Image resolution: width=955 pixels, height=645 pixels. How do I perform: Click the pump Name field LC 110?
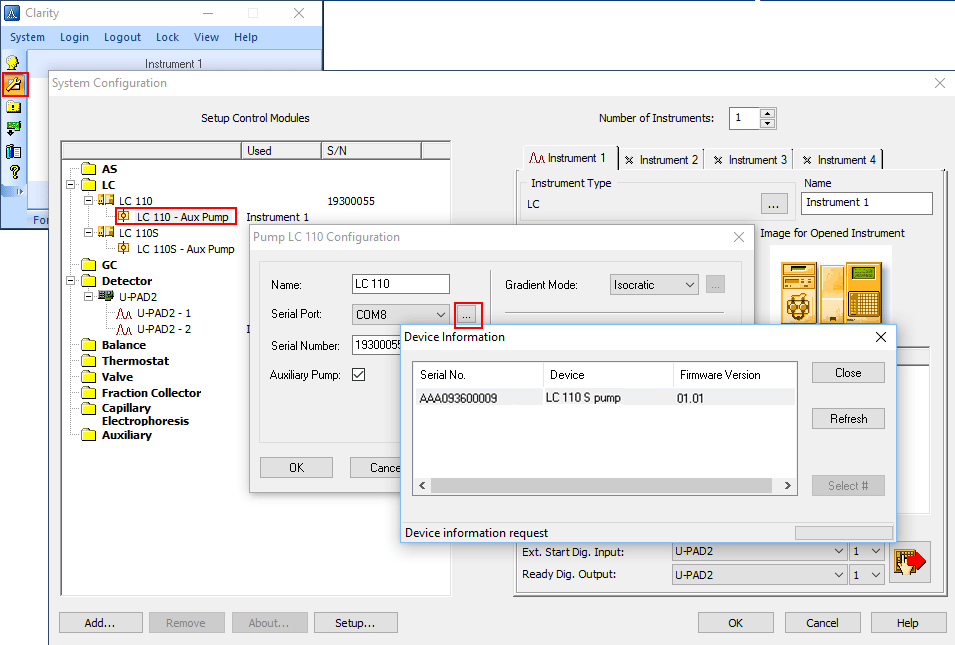point(401,284)
